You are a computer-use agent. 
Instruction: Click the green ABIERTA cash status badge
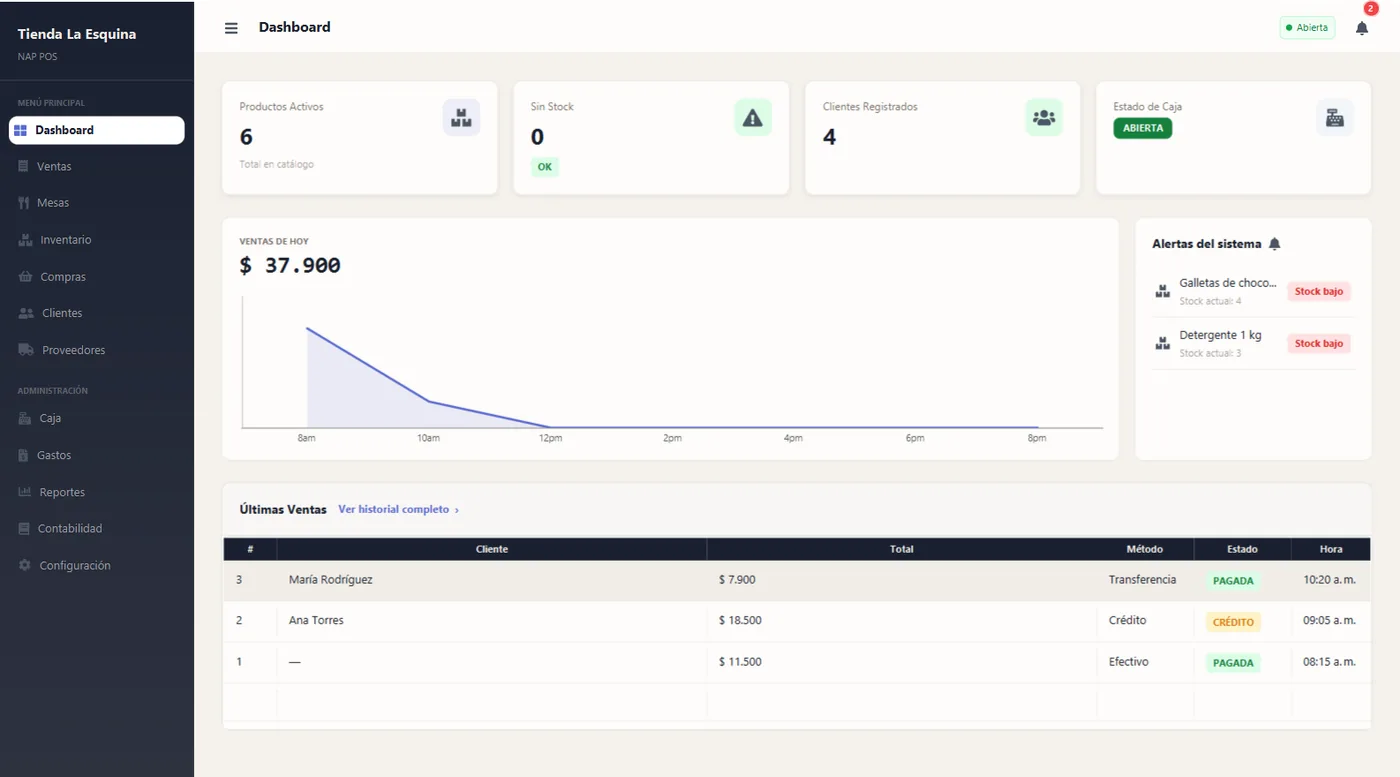[x=1143, y=128]
